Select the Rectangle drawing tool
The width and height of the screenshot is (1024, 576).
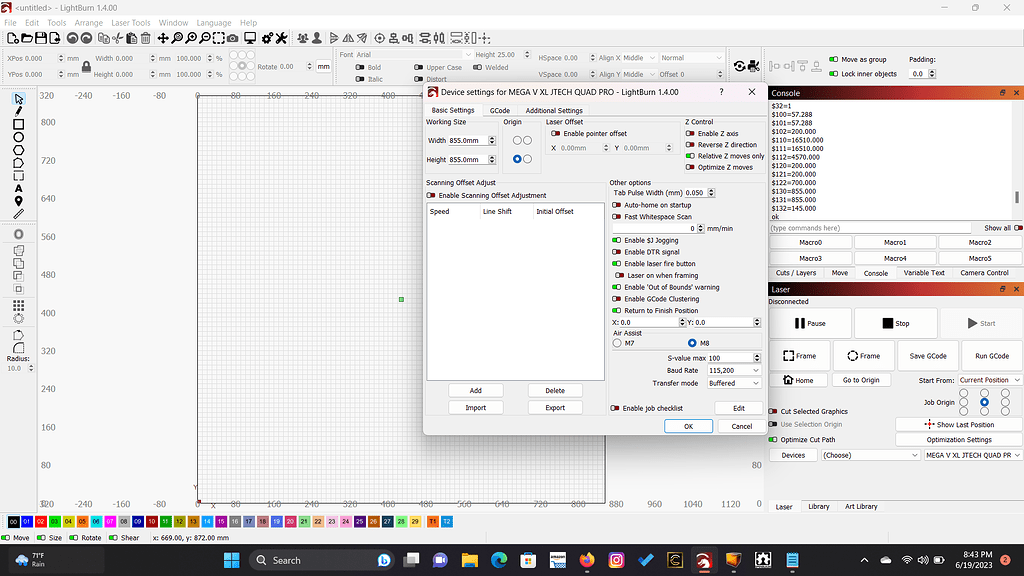click(16, 125)
